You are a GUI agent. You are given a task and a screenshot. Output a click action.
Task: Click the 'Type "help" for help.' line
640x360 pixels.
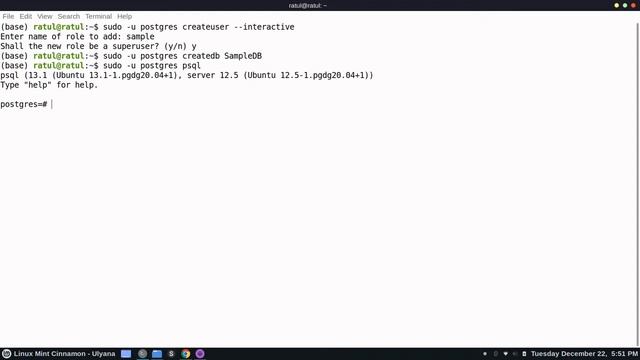(49, 85)
